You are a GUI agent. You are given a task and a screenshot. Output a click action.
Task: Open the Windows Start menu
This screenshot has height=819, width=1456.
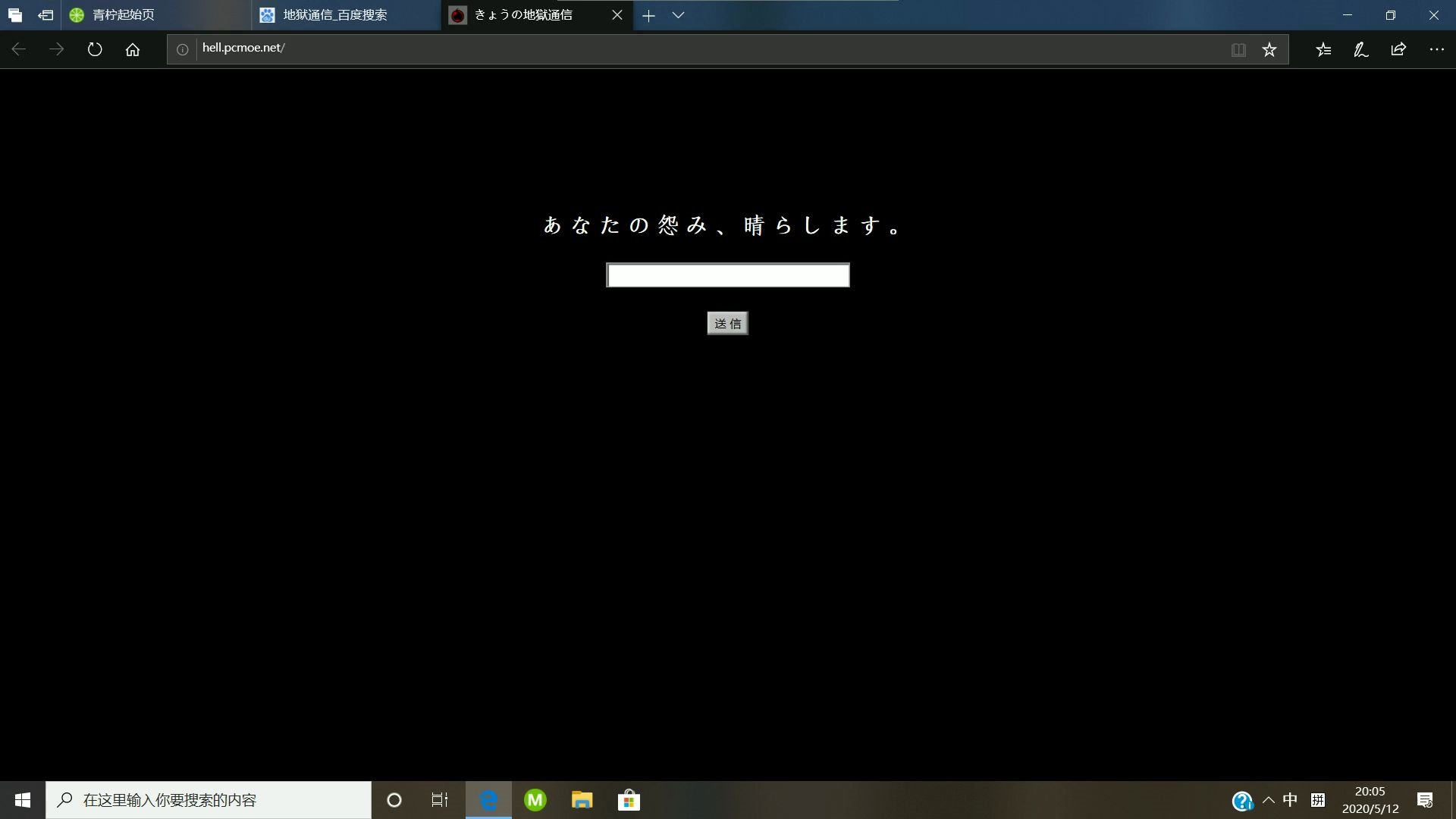click(x=23, y=800)
